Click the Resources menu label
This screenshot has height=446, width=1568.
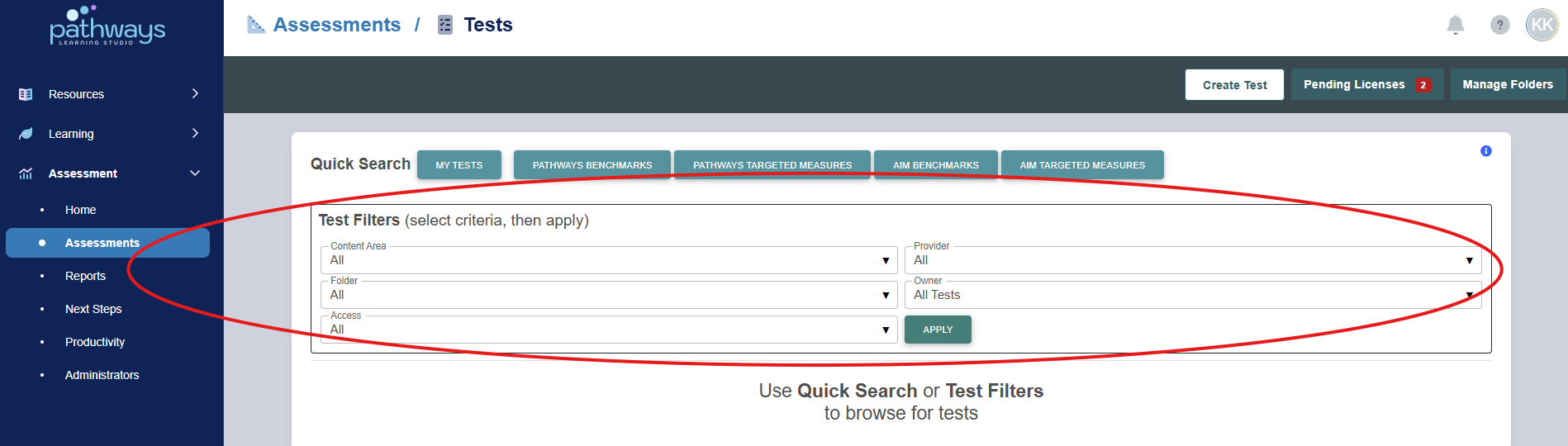point(76,94)
